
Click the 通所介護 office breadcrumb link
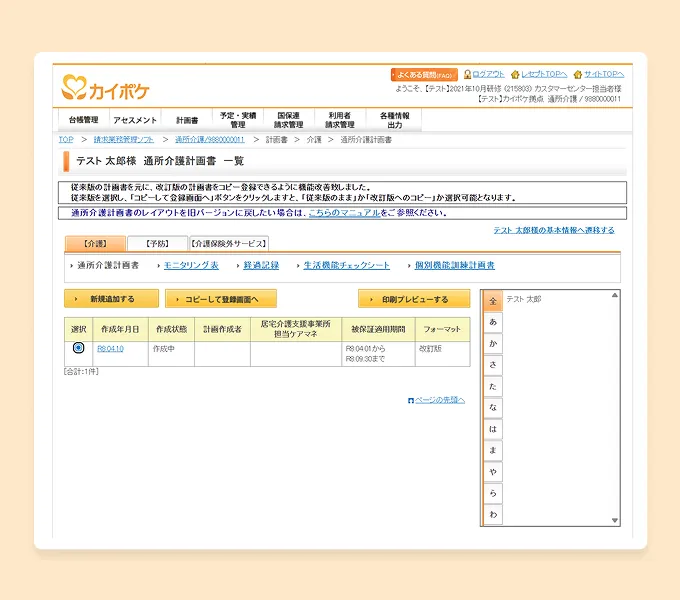pyautogui.click(x=209, y=139)
